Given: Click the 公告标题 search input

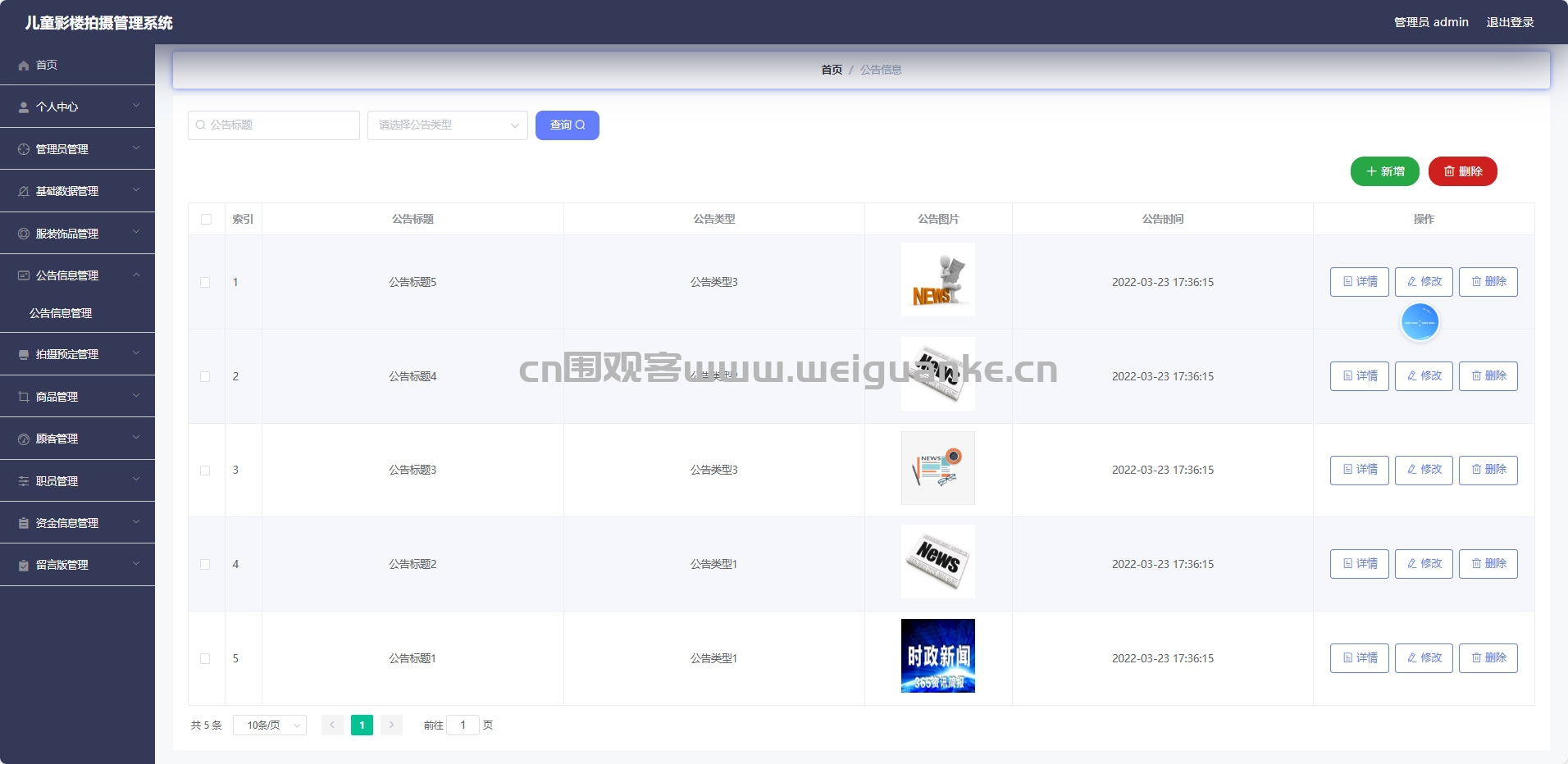Looking at the screenshot, I should point(274,125).
